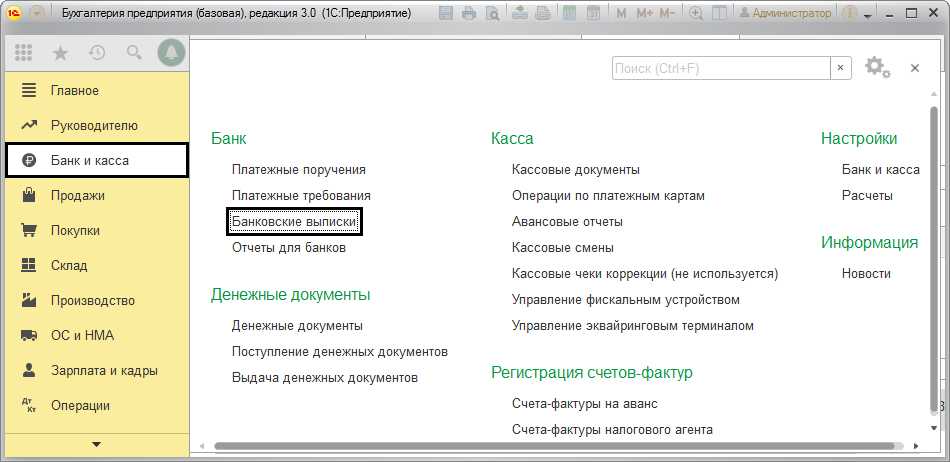Open Favorites star icon
The width and height of the screenshot is (950, 462).
click(60, 53)
